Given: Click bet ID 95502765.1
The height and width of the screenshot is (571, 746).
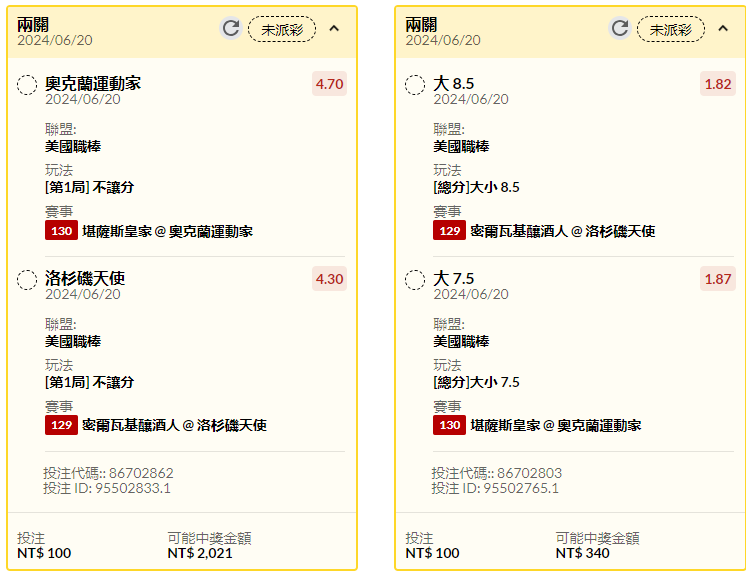Looking at the screenshot, I should pos(521,488).
